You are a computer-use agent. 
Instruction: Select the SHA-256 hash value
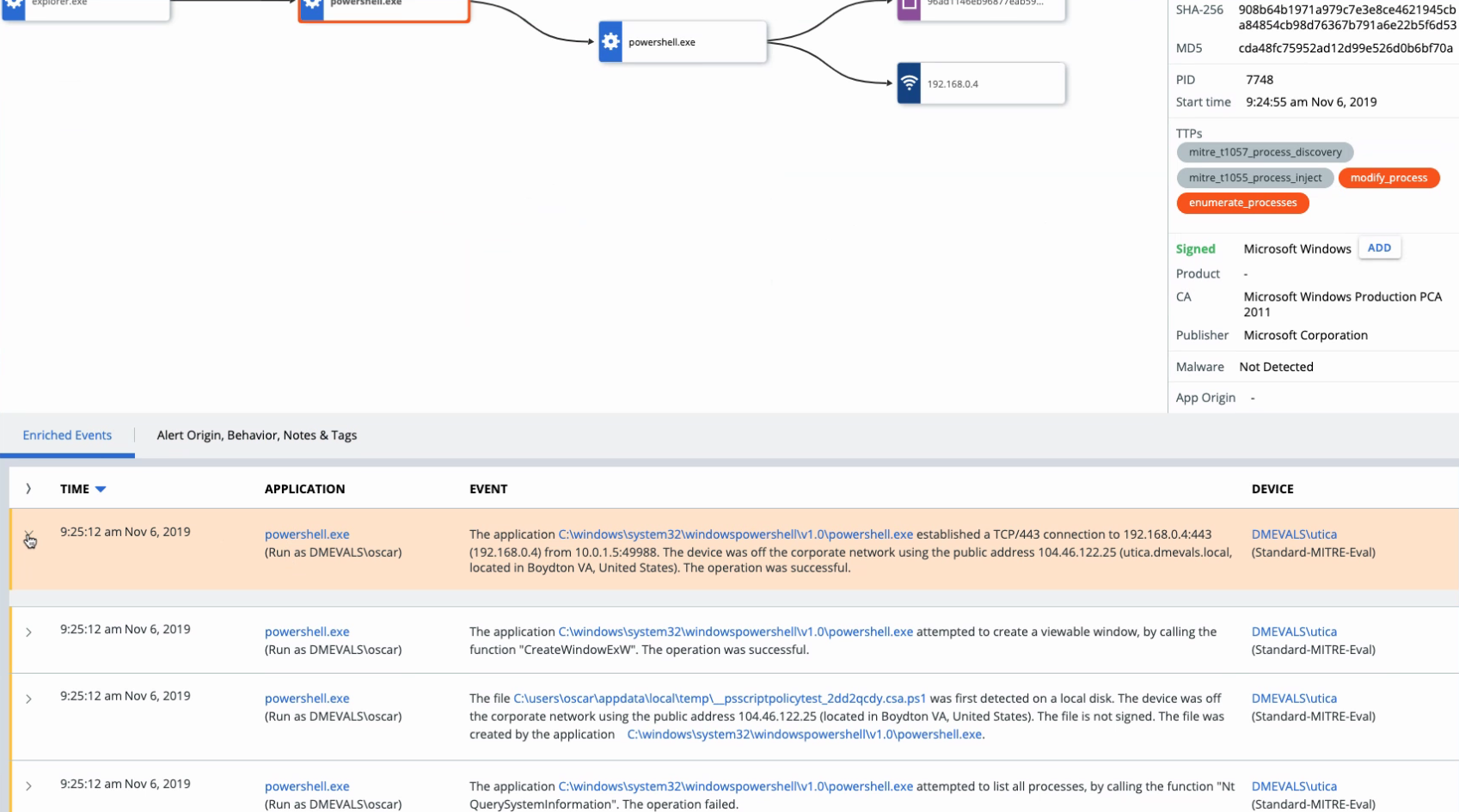coord(1347,17)
